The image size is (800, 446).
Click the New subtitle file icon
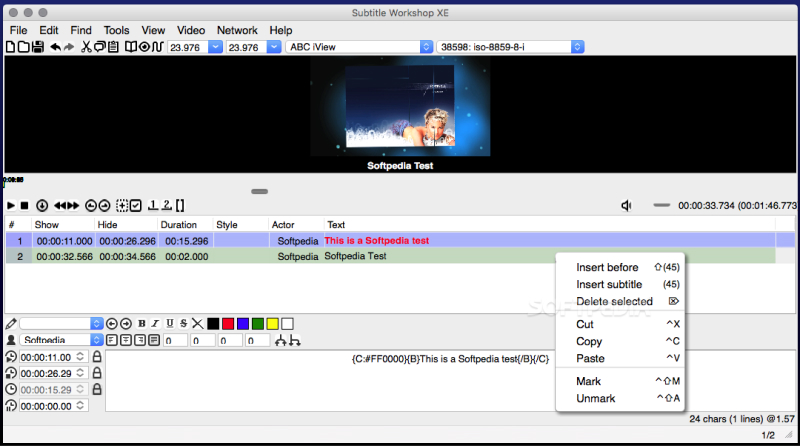(x=10, y=47)
